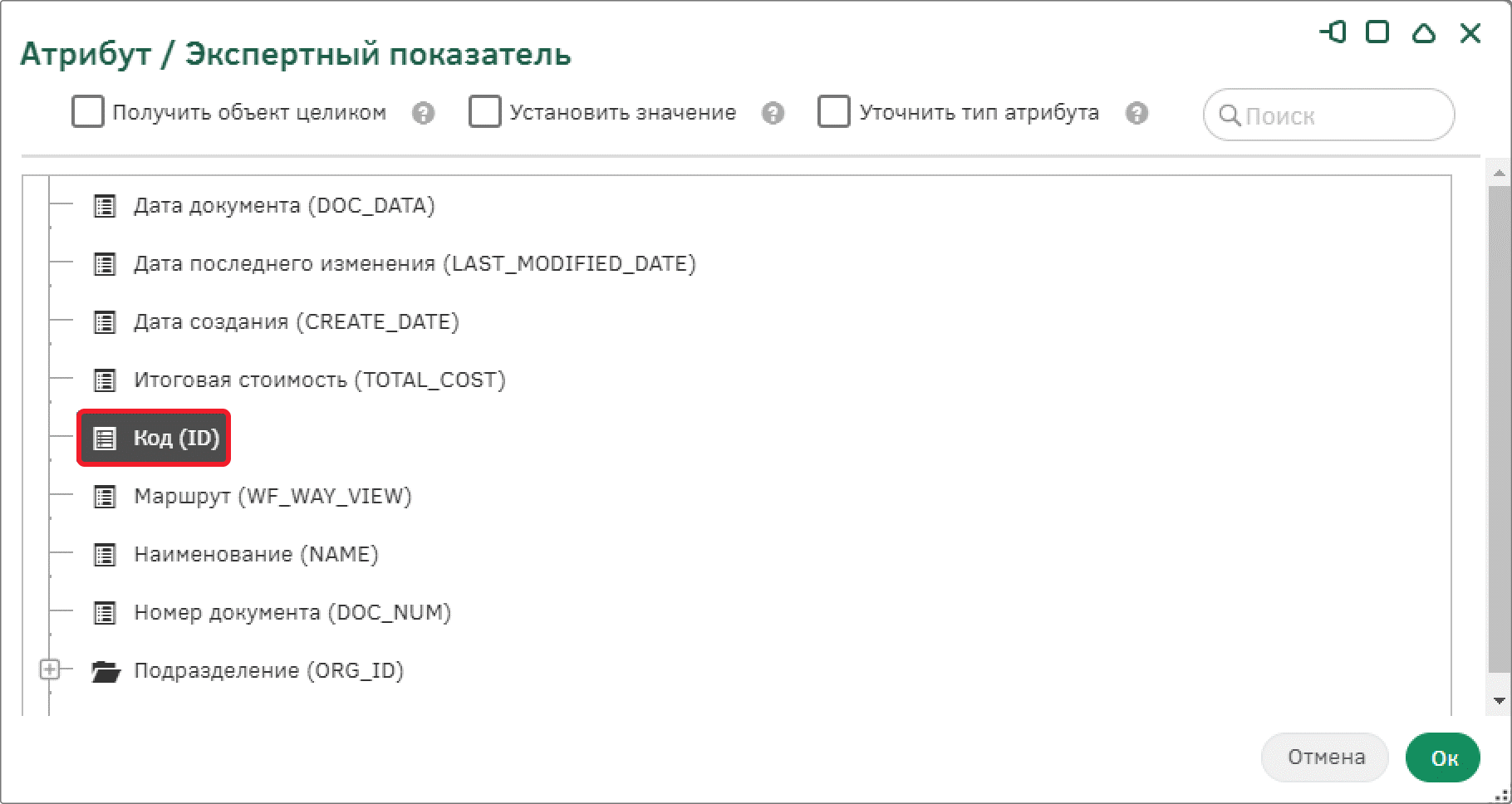Select the Наименование (NAME) attribute
1512x804 pixels.
[x=256, y=555]
